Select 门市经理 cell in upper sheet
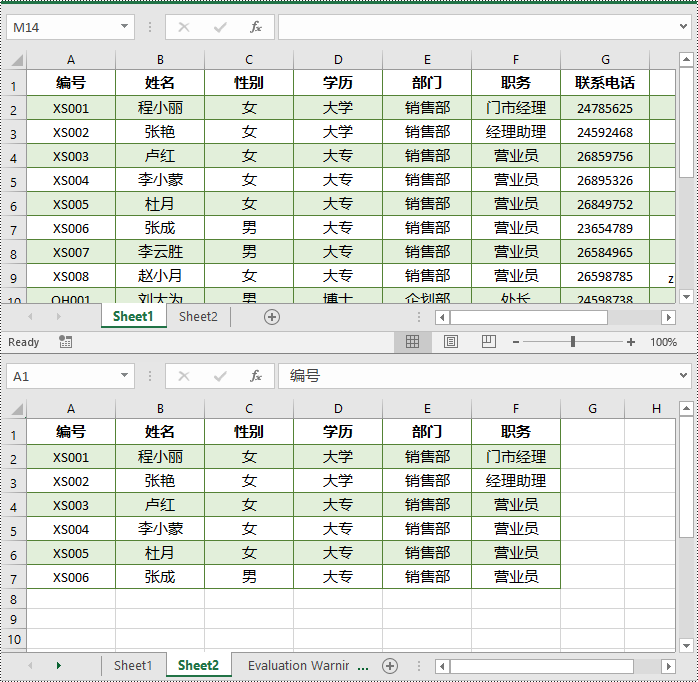This screenshot has width=698, height=682. 516,108
